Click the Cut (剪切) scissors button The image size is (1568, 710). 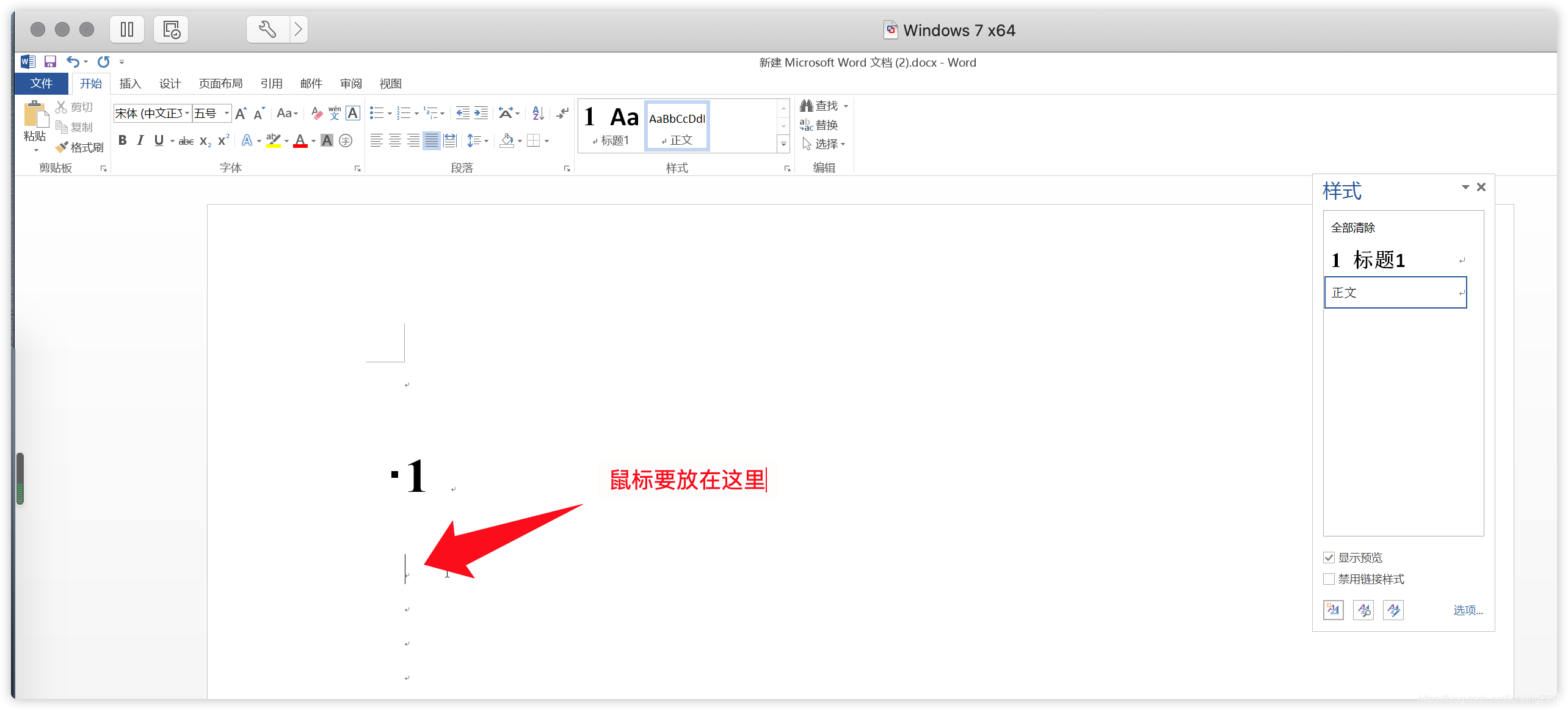click(74, 107)
